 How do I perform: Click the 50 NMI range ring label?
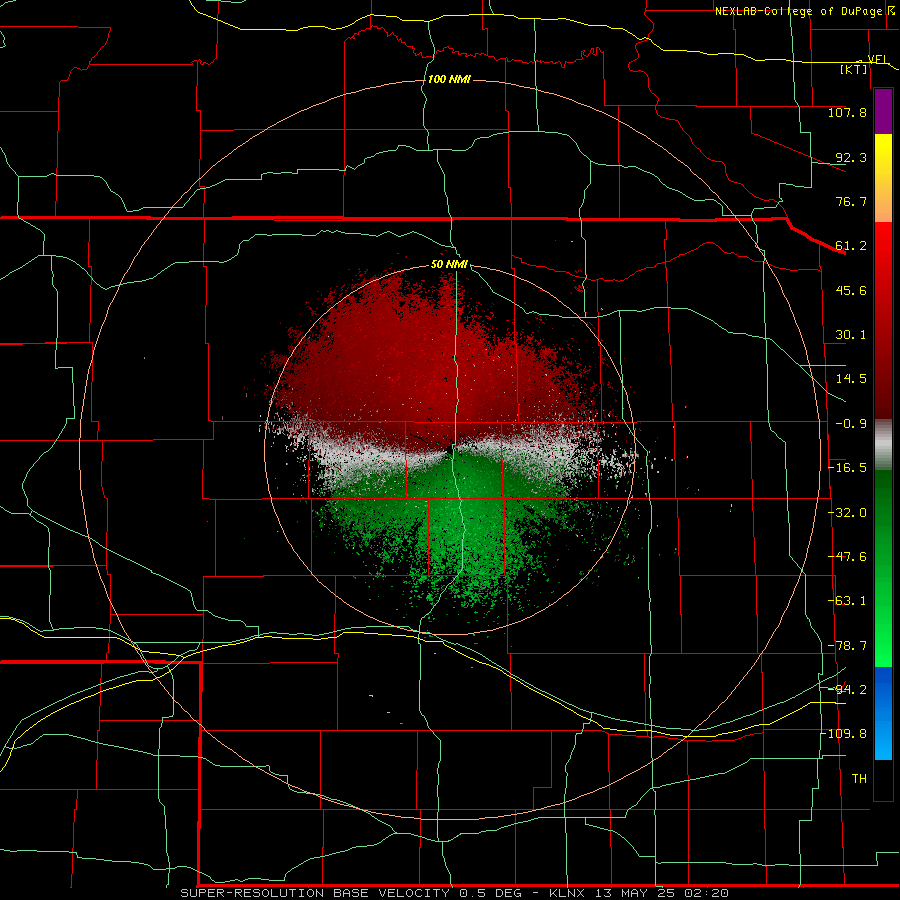pyautogui.click(x=449, y=265)
